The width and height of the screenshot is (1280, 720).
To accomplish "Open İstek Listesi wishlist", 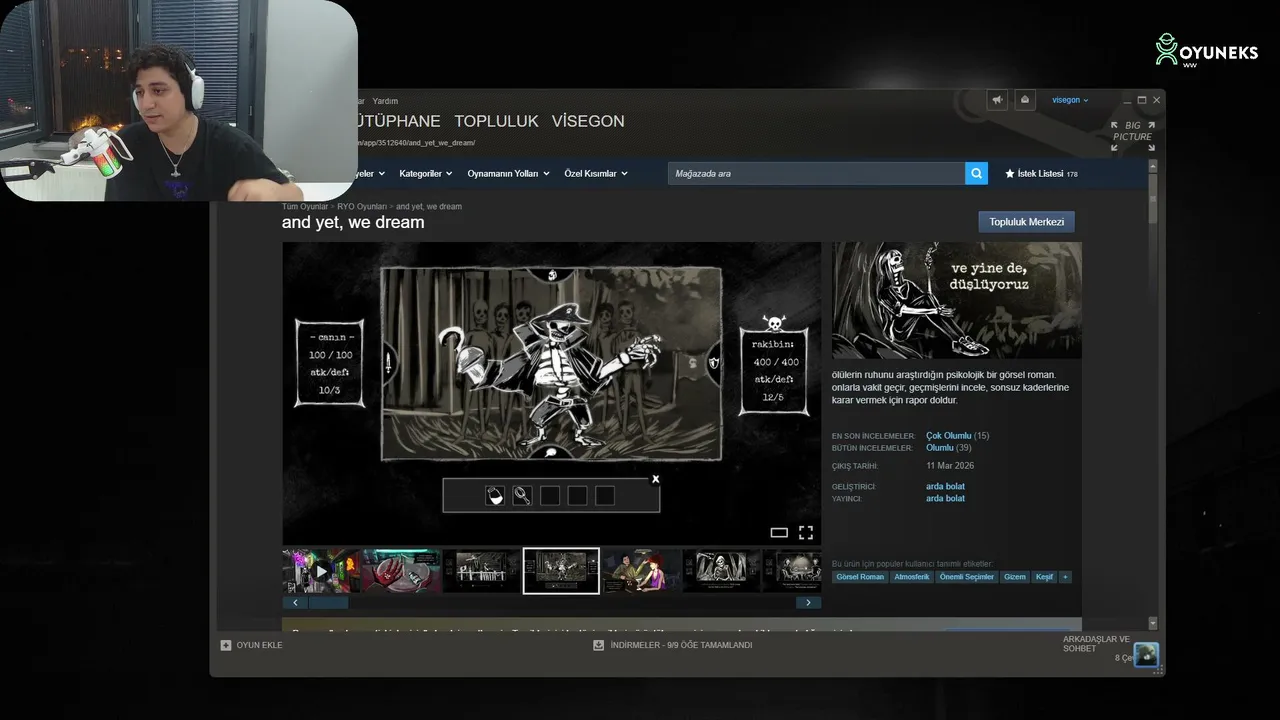I will click(1041, 174).
